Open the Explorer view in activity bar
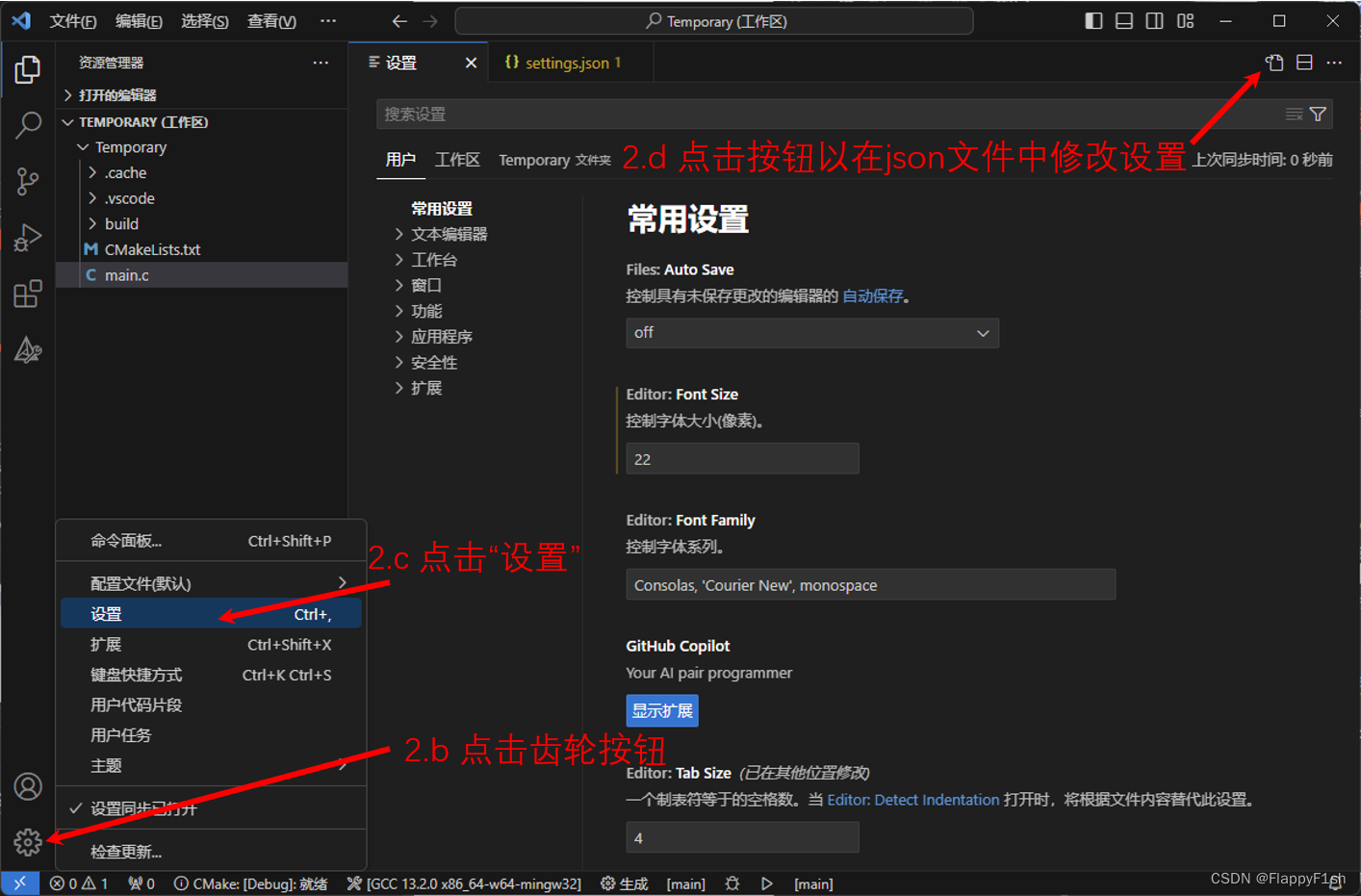Screen dimensions: 1361x896 28,69
